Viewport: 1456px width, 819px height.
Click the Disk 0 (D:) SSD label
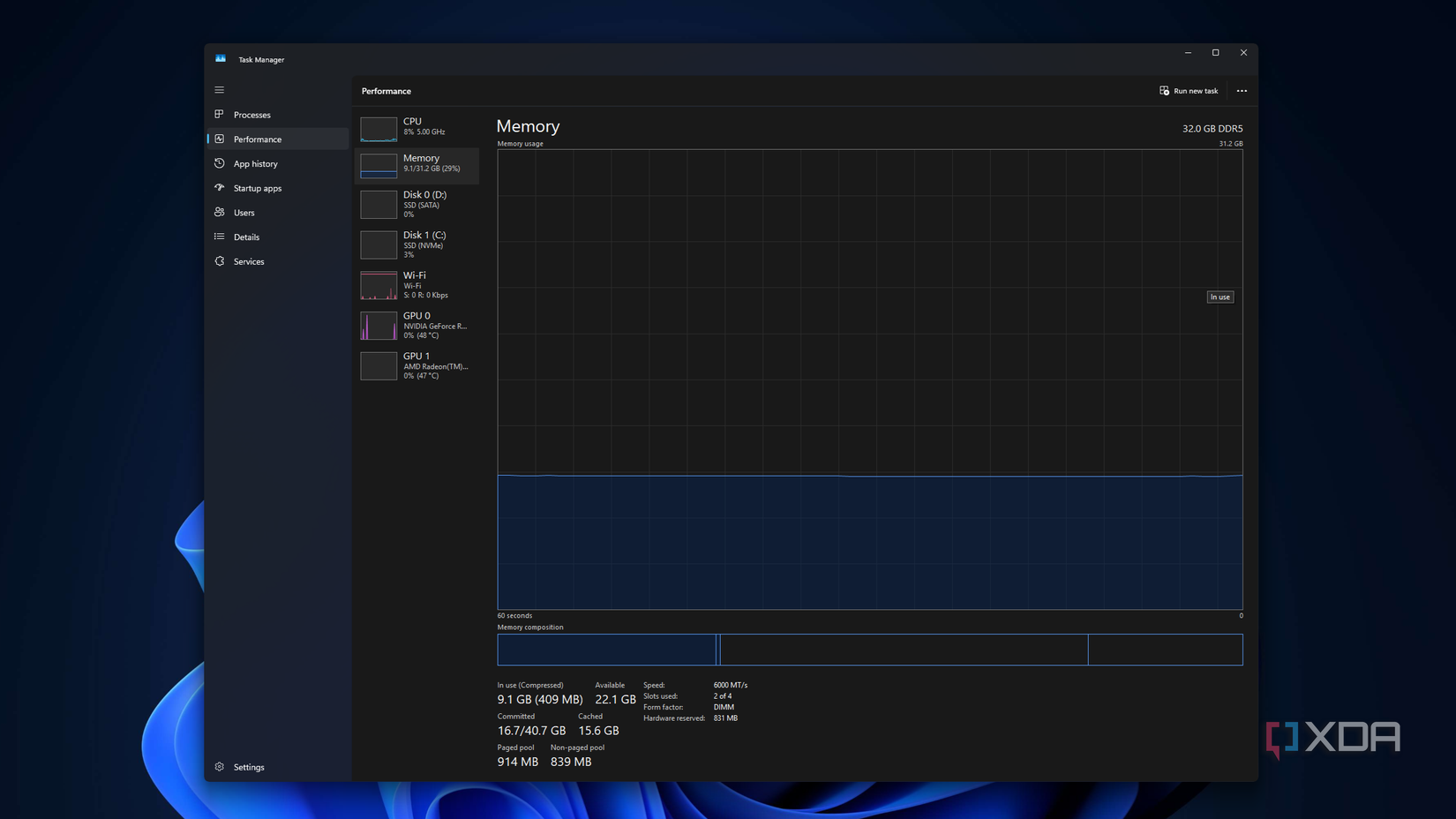(x=424, y=204)
